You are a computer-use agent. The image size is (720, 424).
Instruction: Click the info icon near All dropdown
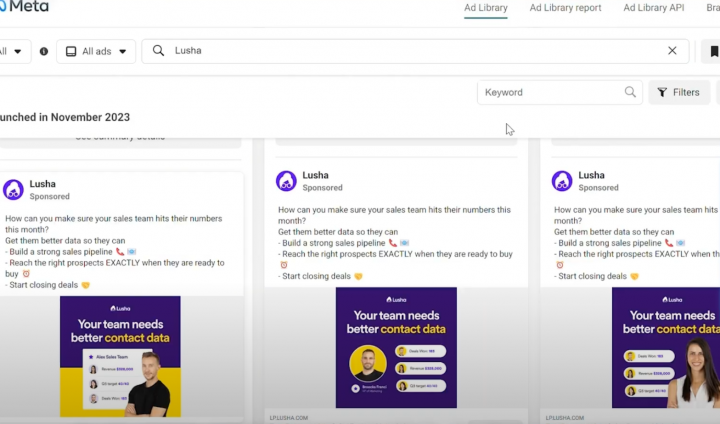[43, 51]
